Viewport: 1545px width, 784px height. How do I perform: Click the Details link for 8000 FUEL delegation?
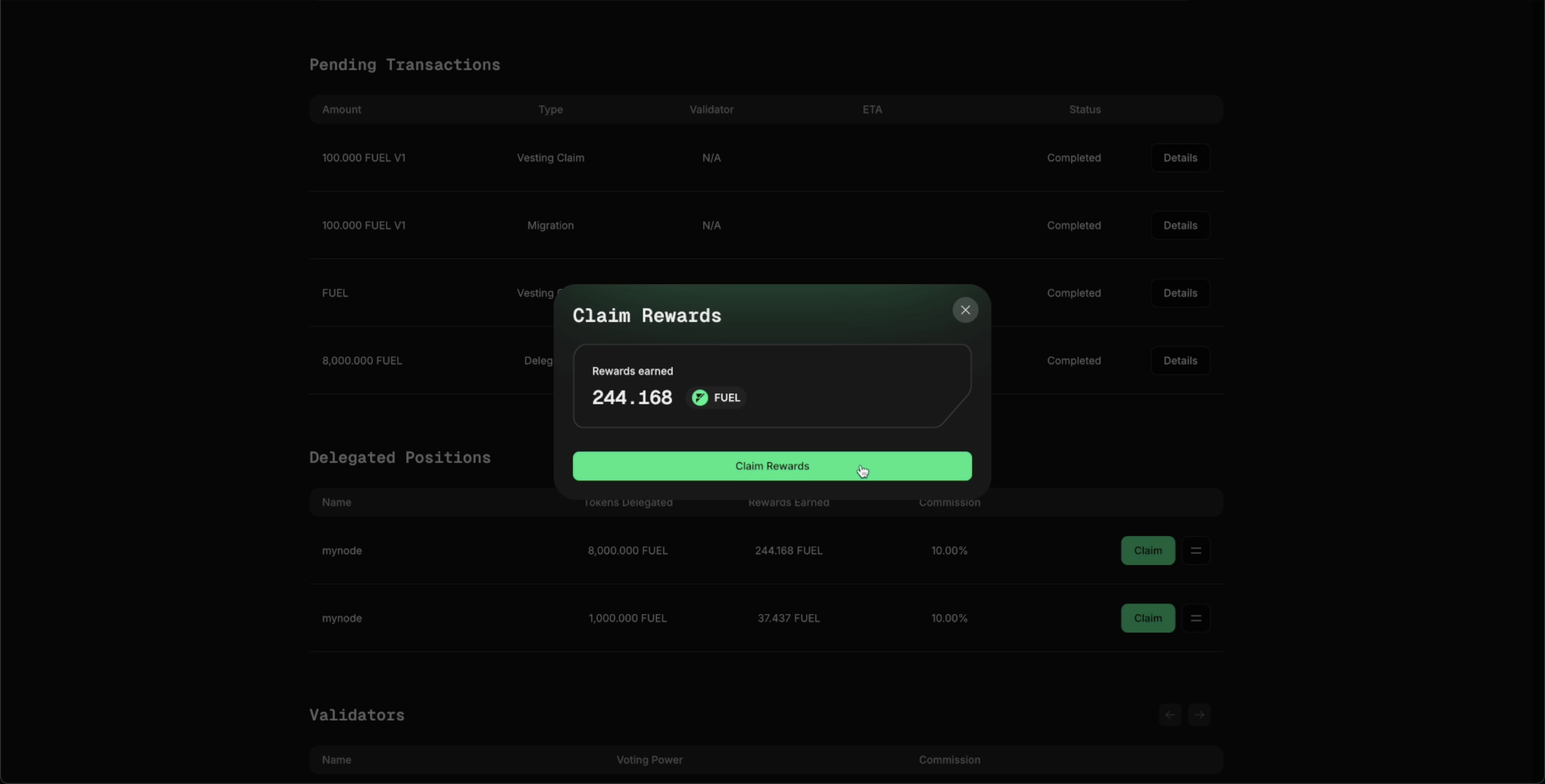point(1180,360)
